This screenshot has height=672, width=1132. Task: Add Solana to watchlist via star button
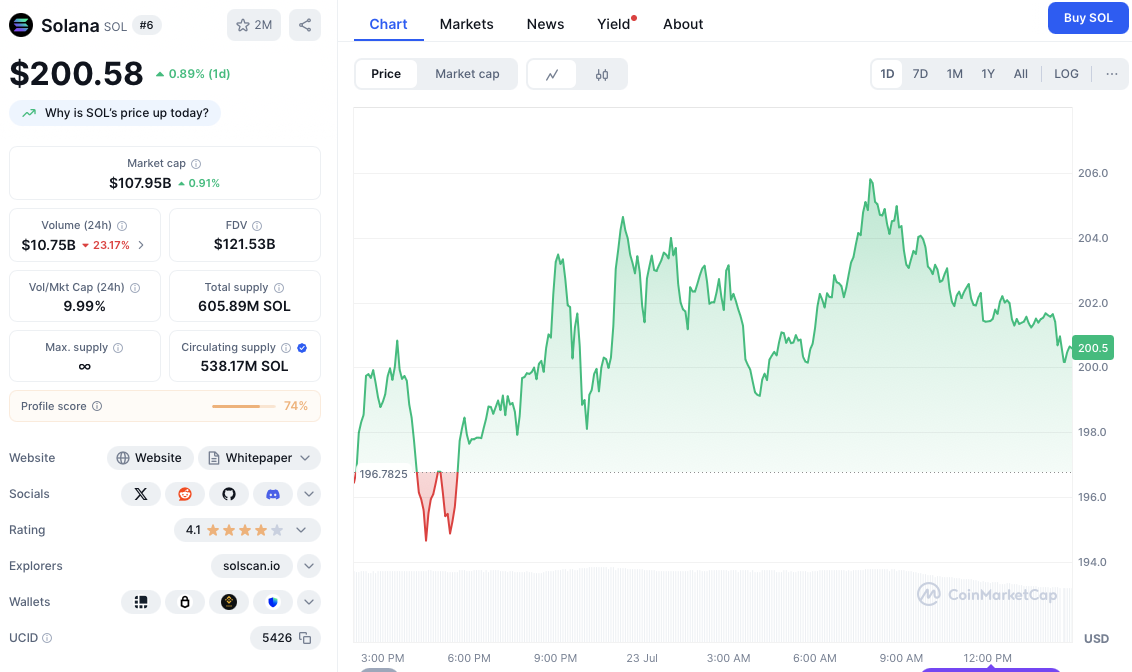point(254,25)
